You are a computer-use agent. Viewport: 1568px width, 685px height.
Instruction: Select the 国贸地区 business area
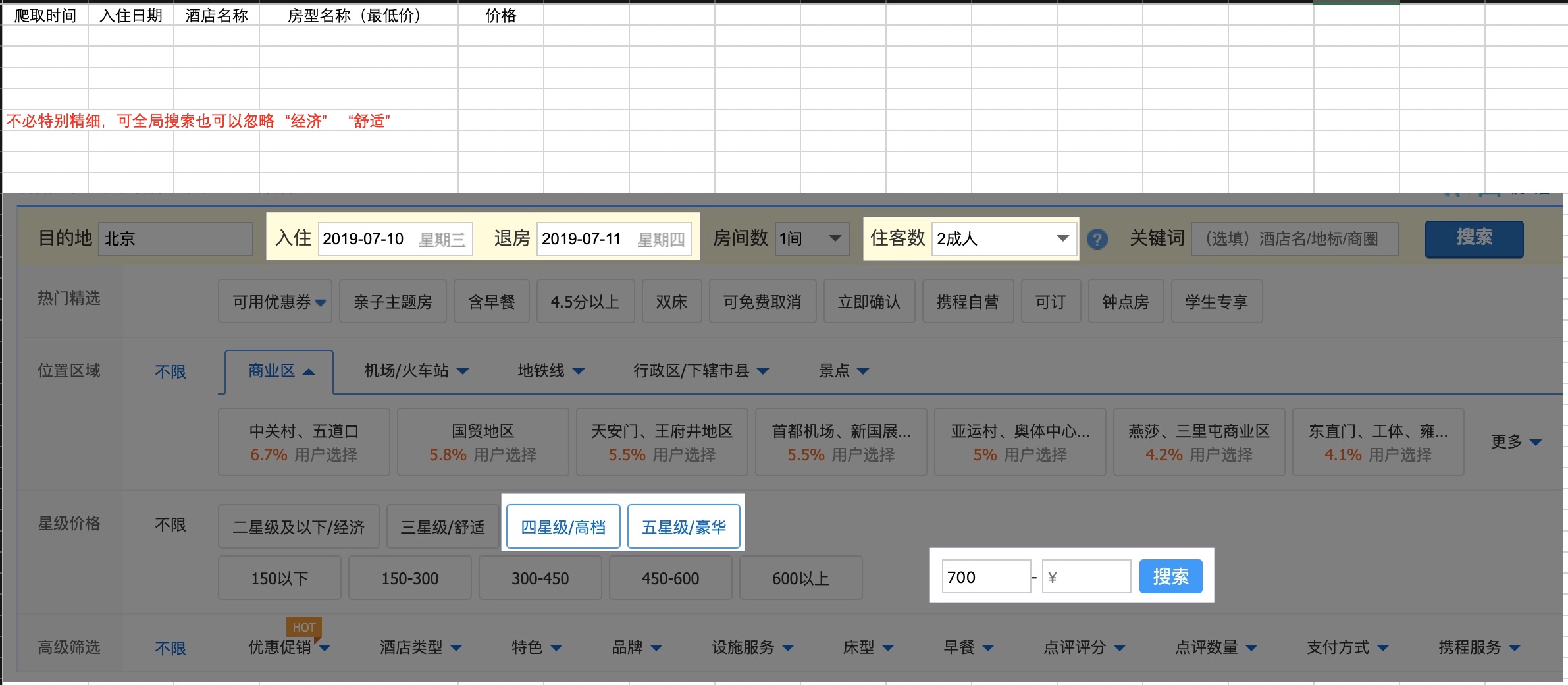[483, 442]
